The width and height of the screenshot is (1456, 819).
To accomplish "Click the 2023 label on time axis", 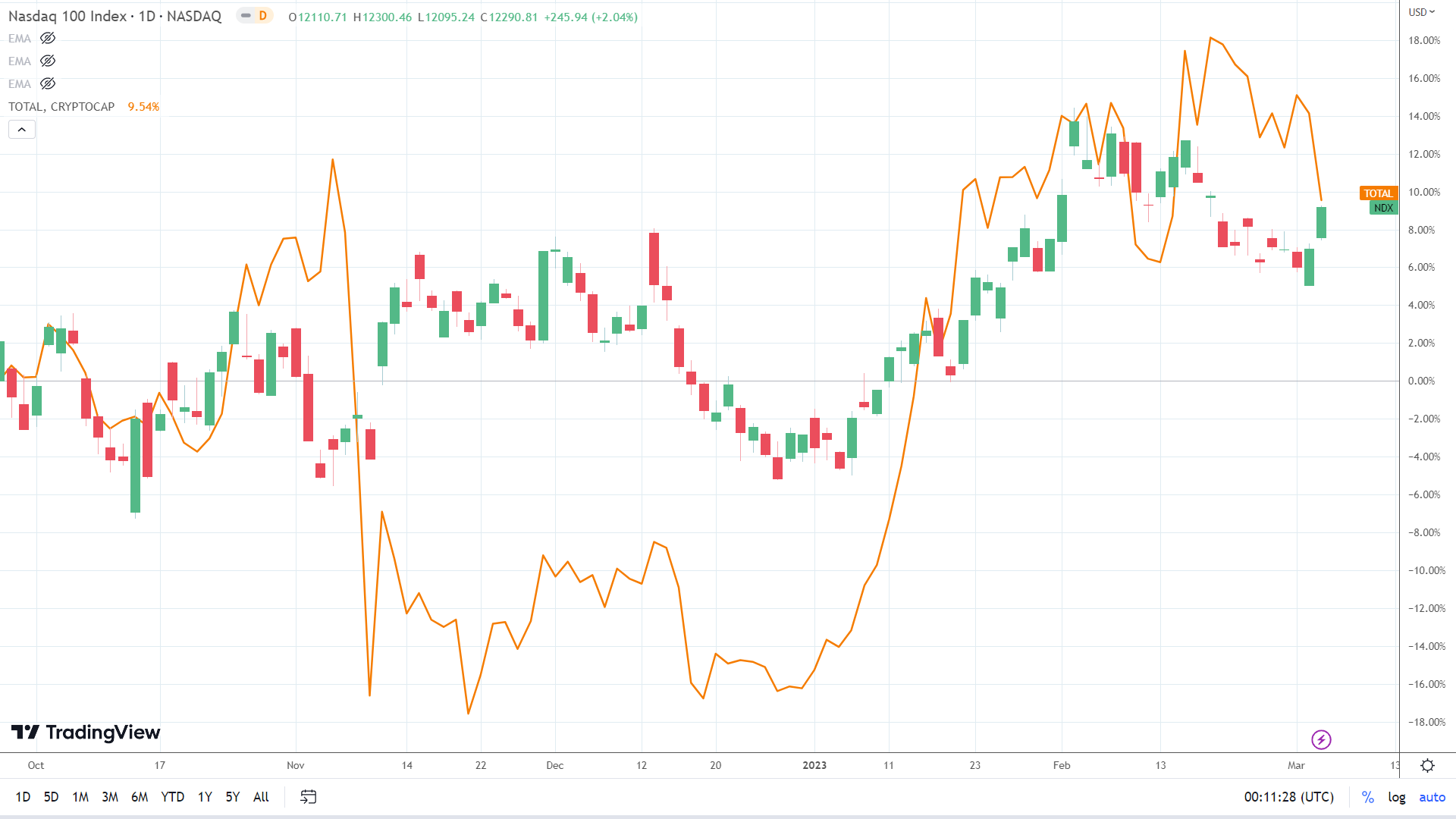I will point(814,765).
